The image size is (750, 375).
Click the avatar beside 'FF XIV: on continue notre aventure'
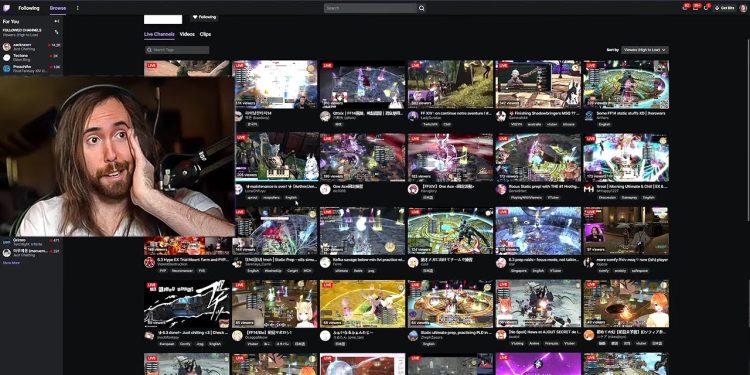coord(413,116)
